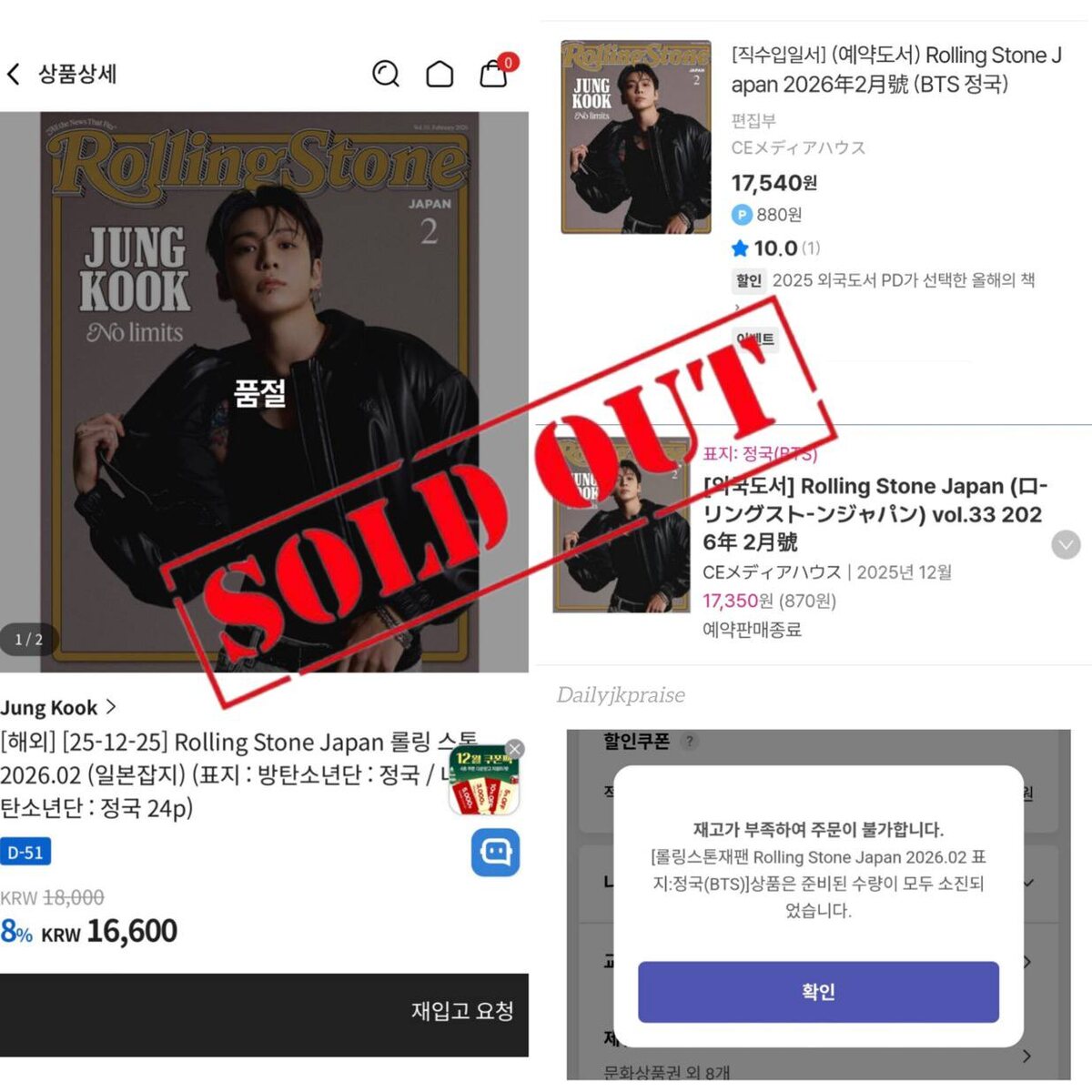The height and width of the screenshot is (1092, 1092).
Task: Tap the Rolling Stone Japan vol.33 title
Action: 875,513
